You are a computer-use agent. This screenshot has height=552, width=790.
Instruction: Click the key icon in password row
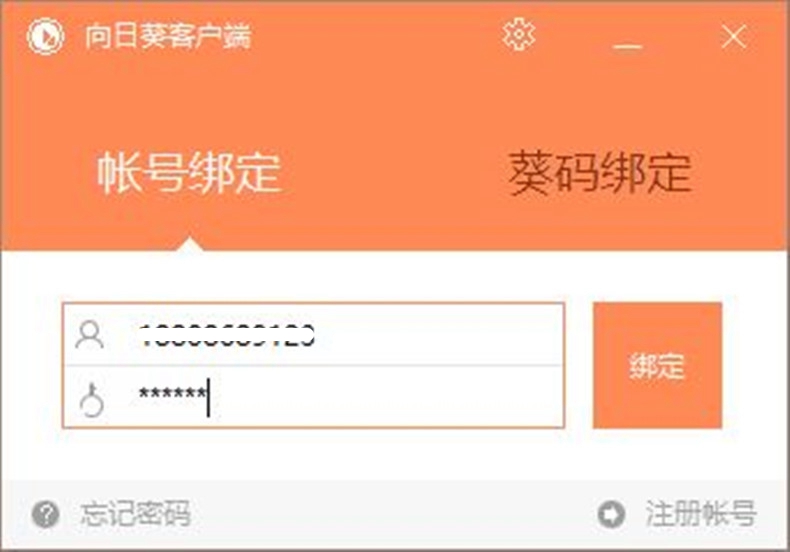point(92,400)
